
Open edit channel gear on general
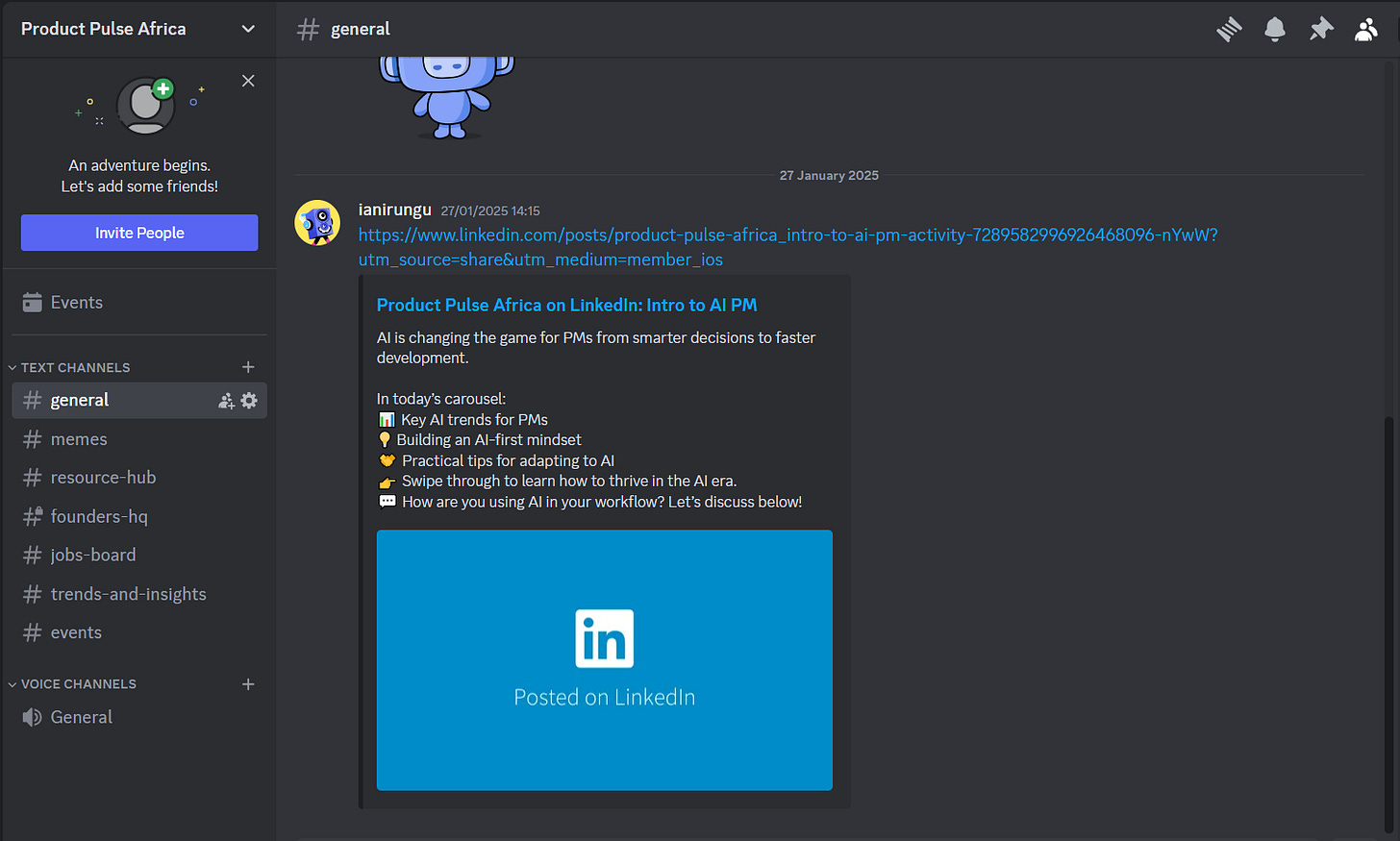(x=249, y=401)
